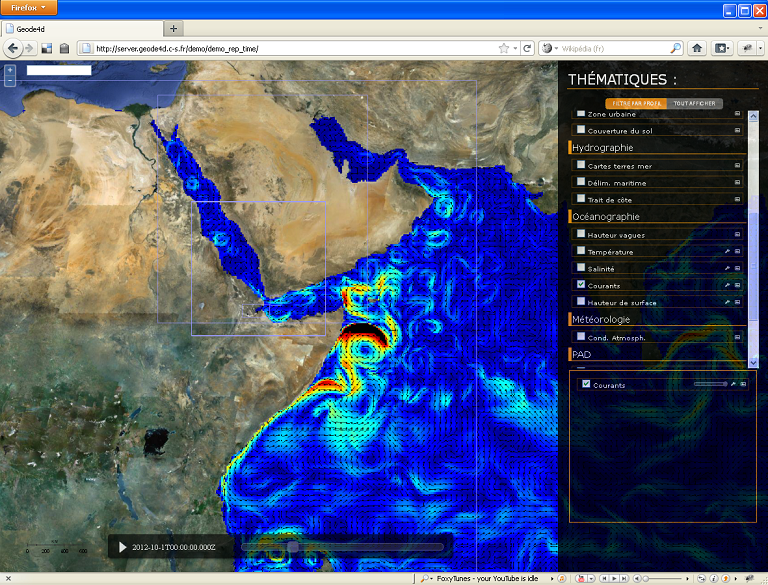Click the browser Home button
Viewport: 768px width, 585px height.
coord(697,48)
